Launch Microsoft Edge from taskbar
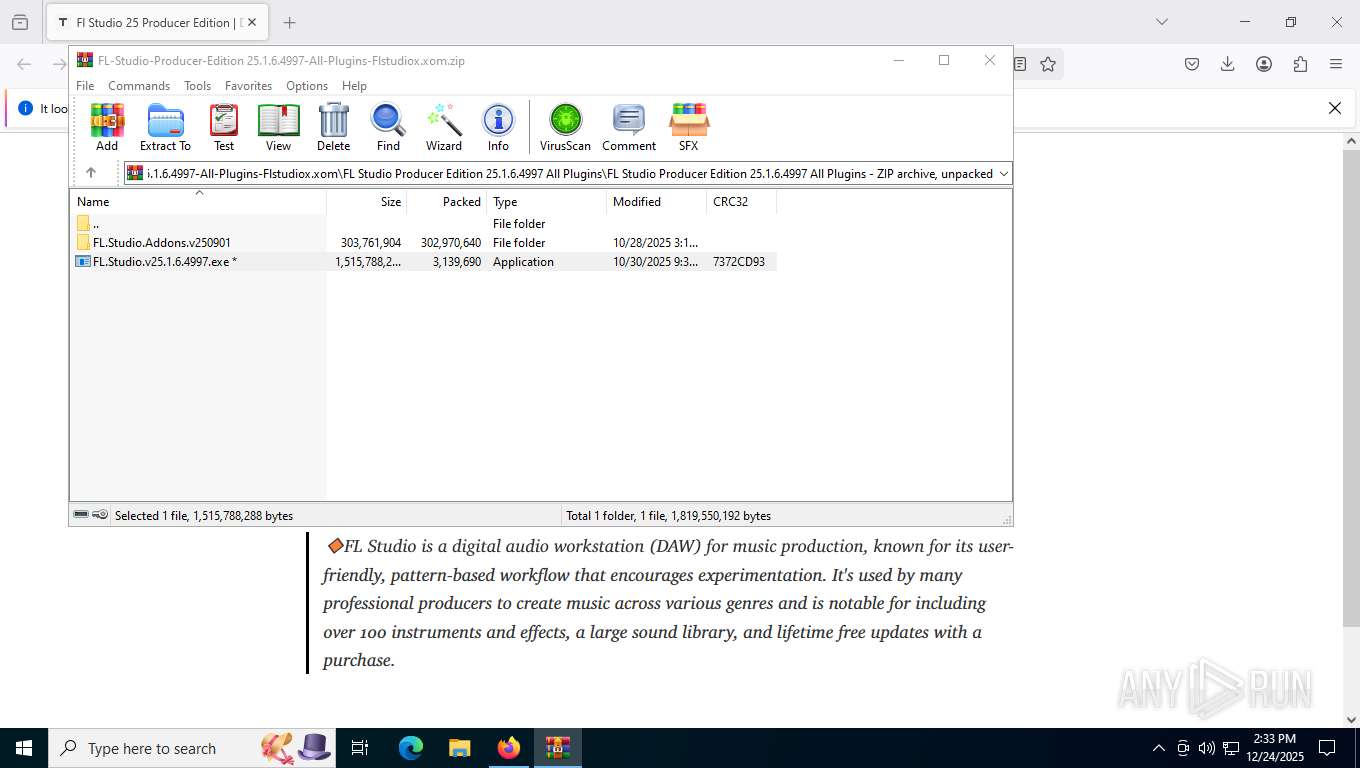The image size is (1360, 768). [x=411, y=748]
